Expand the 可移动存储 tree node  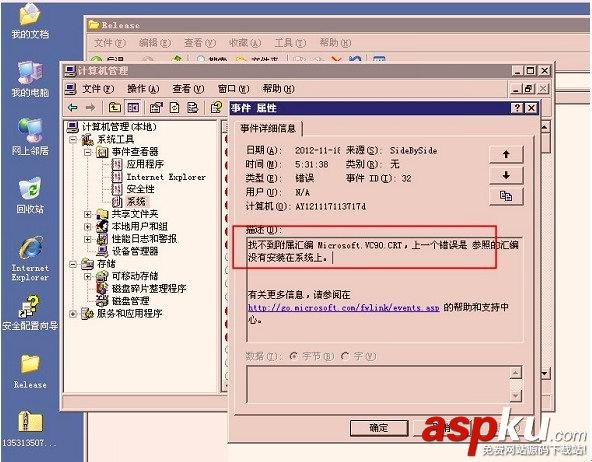click(88, 277)
